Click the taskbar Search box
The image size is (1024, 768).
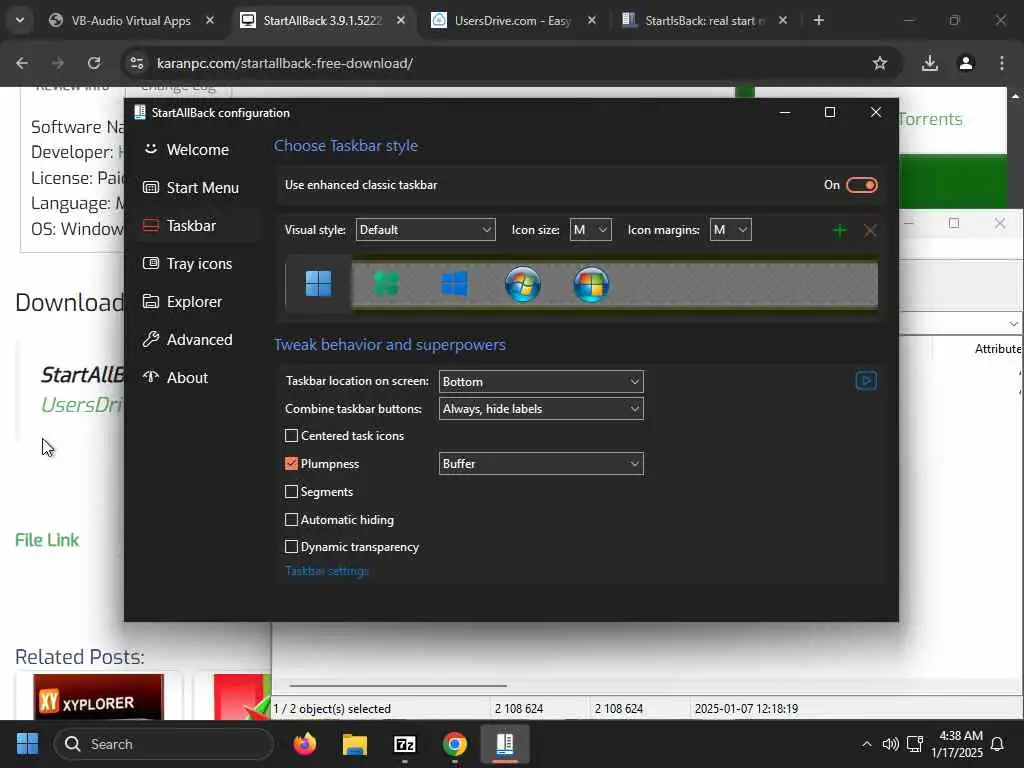[163, 744]
